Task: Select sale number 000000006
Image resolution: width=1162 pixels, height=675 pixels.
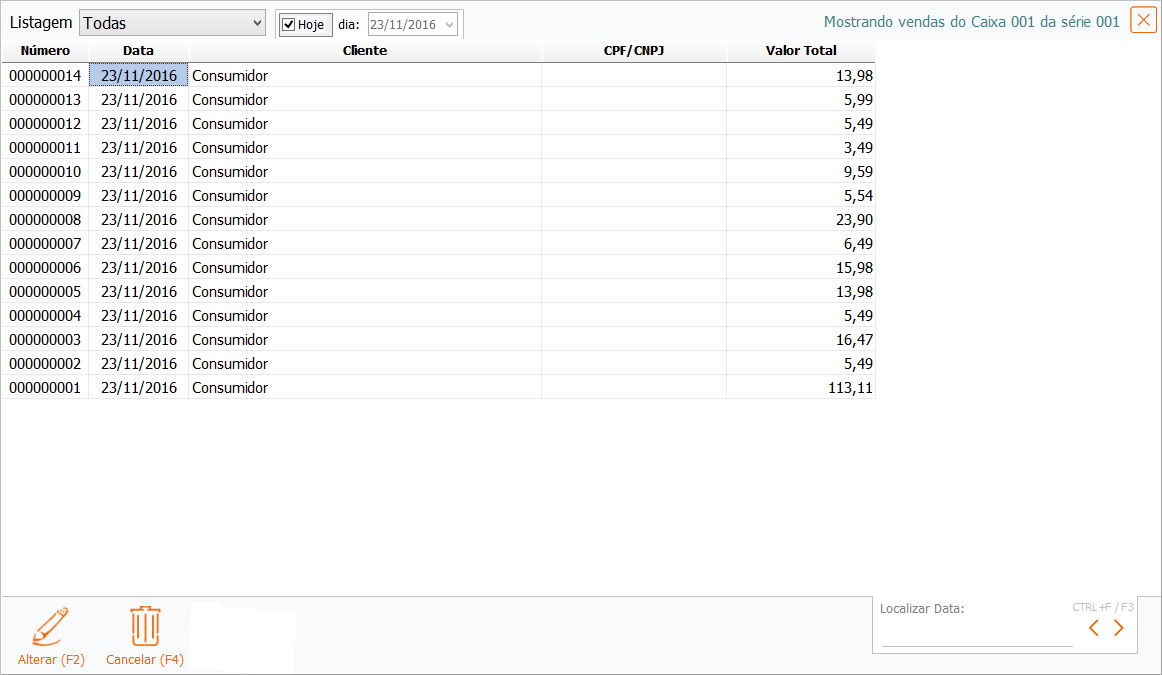Action: click(45, 267)
